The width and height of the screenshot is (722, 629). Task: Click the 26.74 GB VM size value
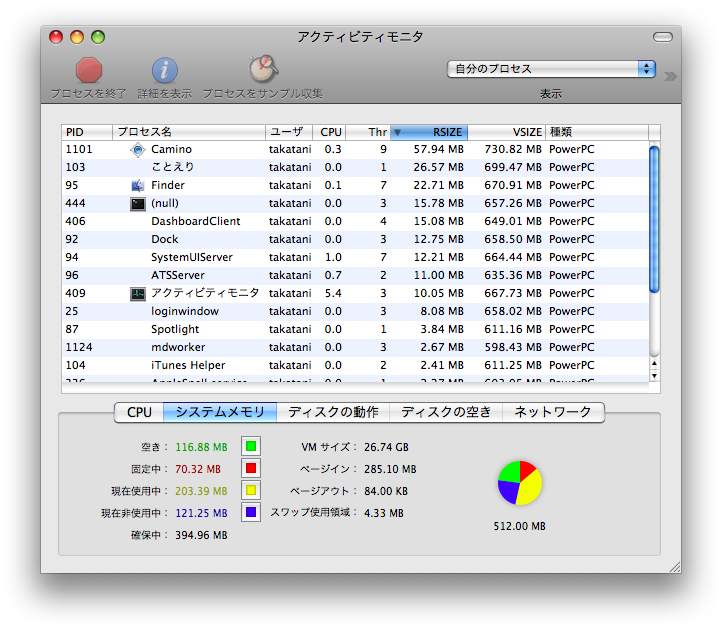(386, 447)
